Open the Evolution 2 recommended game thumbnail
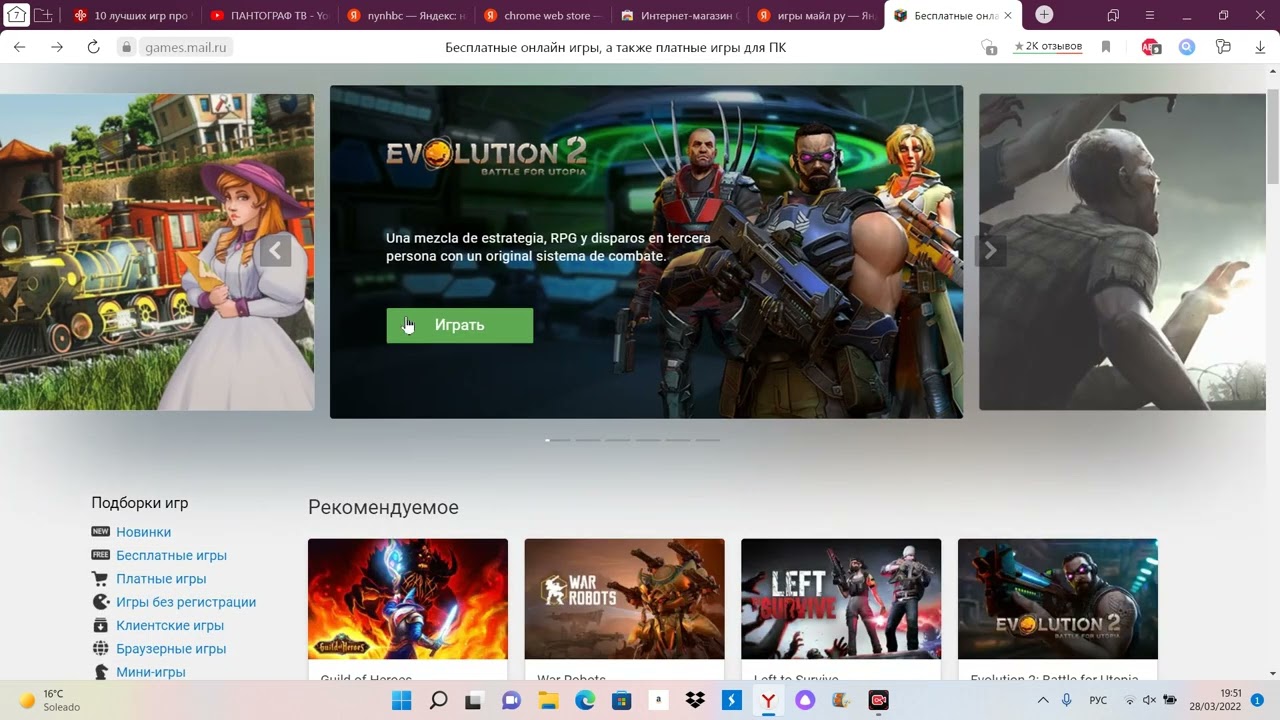The width and height of the screenshot is (1280, 720). pyautogui.click(x=1058, y=598)
